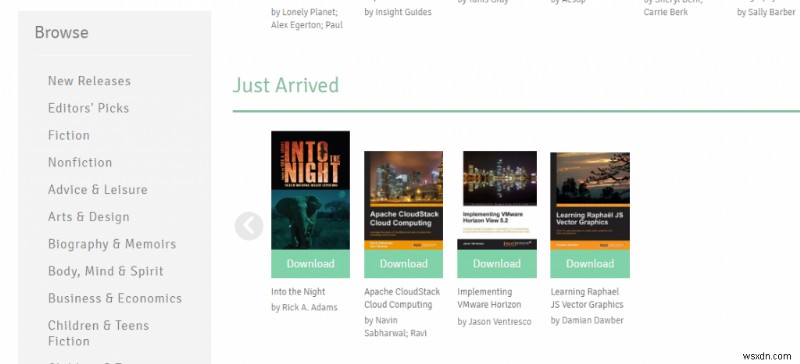Open New Releases category
The width and height of the screenshot is (800, 364).
[89, 81]
